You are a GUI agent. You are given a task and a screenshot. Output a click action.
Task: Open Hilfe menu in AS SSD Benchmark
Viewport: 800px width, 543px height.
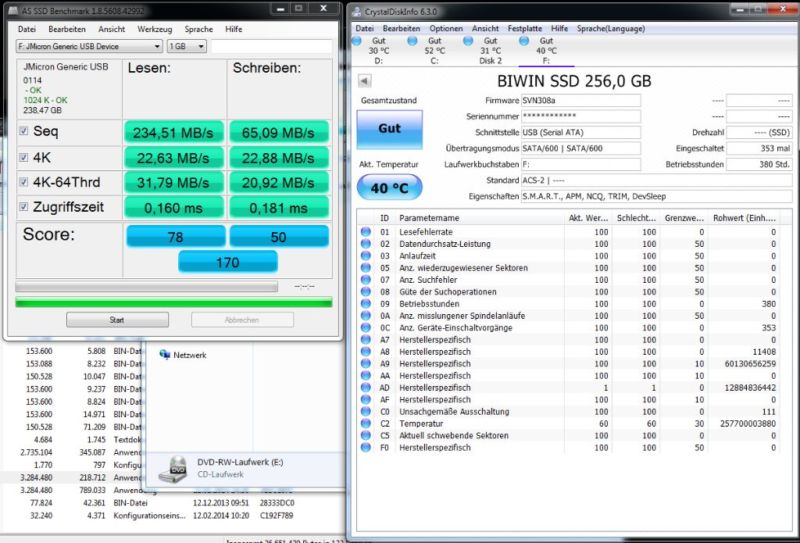[x=234, y=29]
